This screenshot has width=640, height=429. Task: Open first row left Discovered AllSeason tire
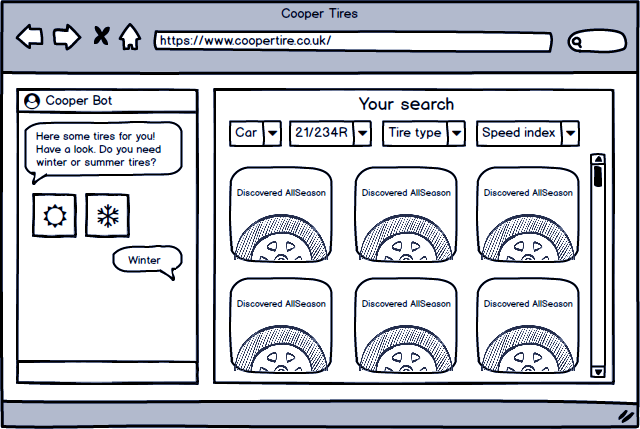[x=281, y=214]
